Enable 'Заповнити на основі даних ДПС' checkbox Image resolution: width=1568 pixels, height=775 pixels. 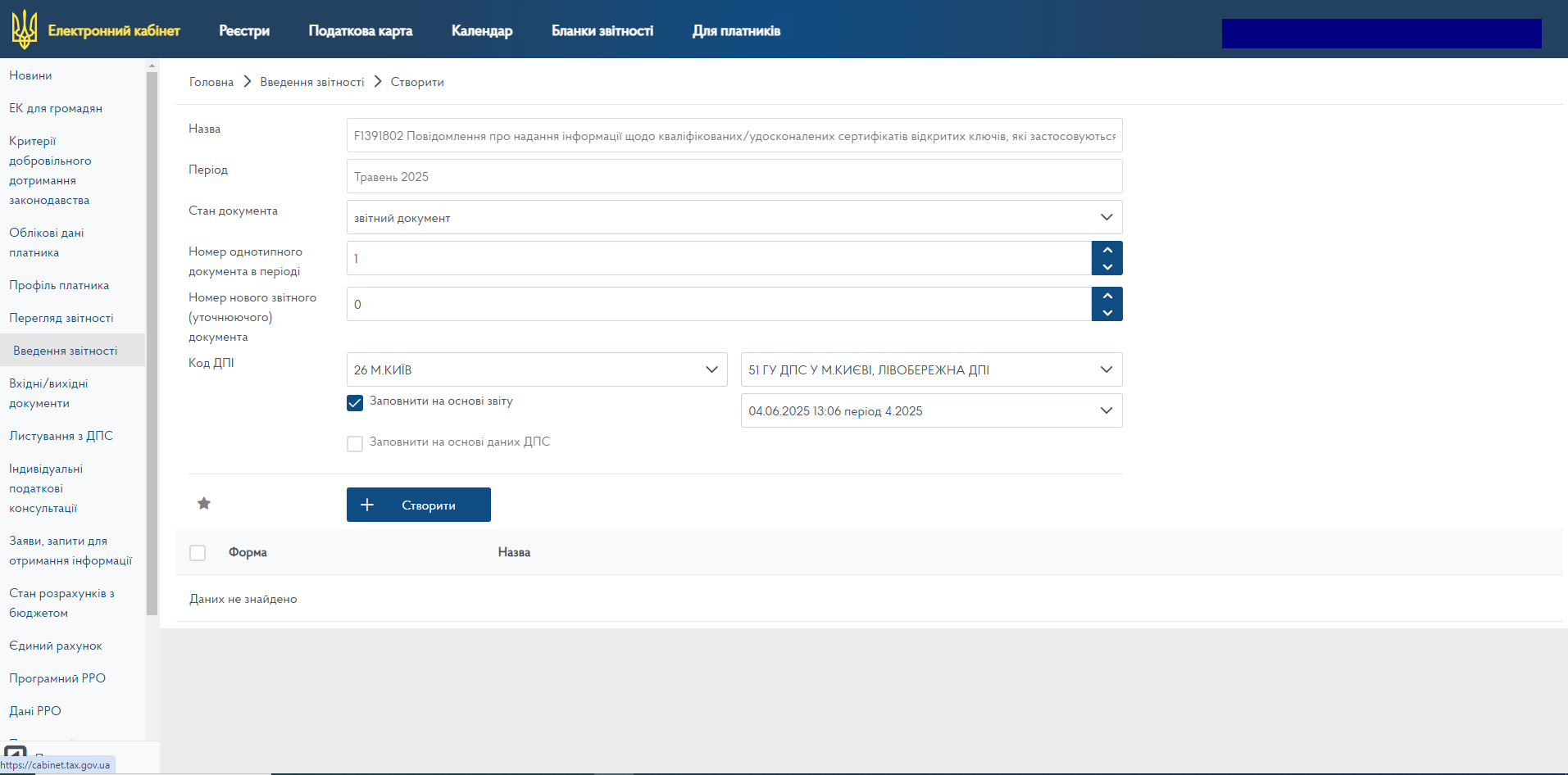pos(355,444)
